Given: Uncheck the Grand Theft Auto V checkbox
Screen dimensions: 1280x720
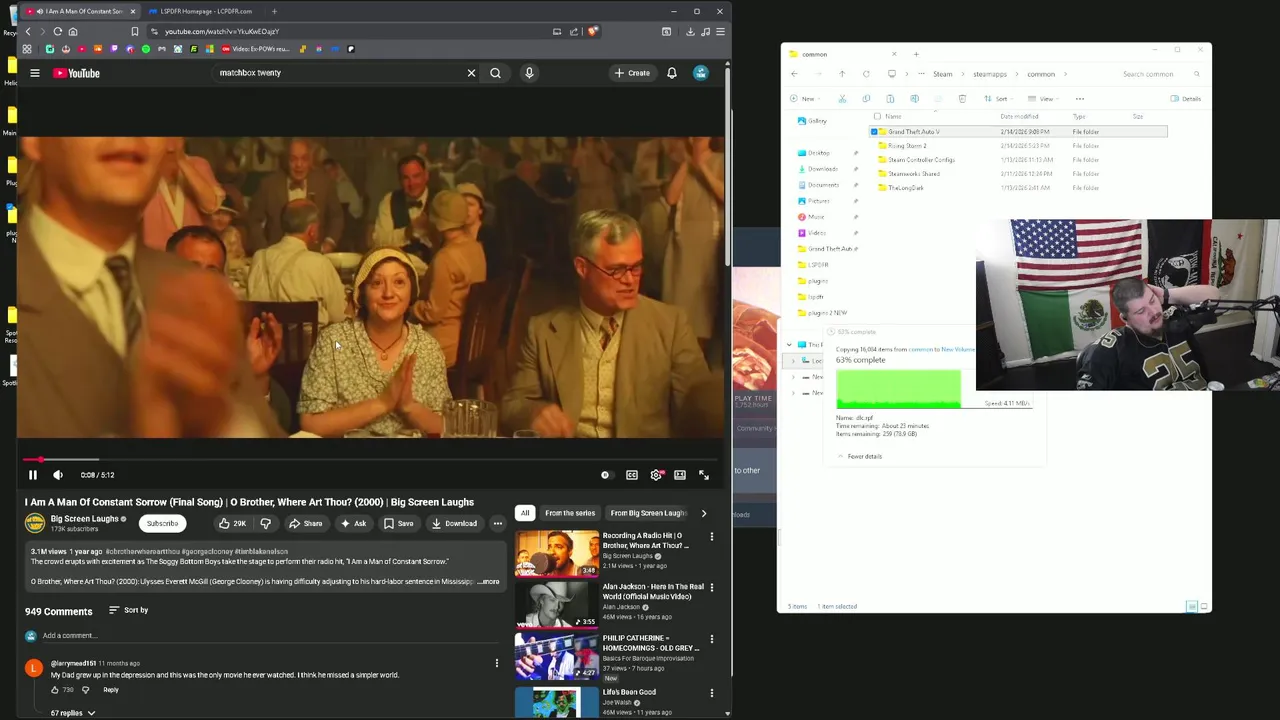Looking at the screenshot, I should click(x=874, y=132).
